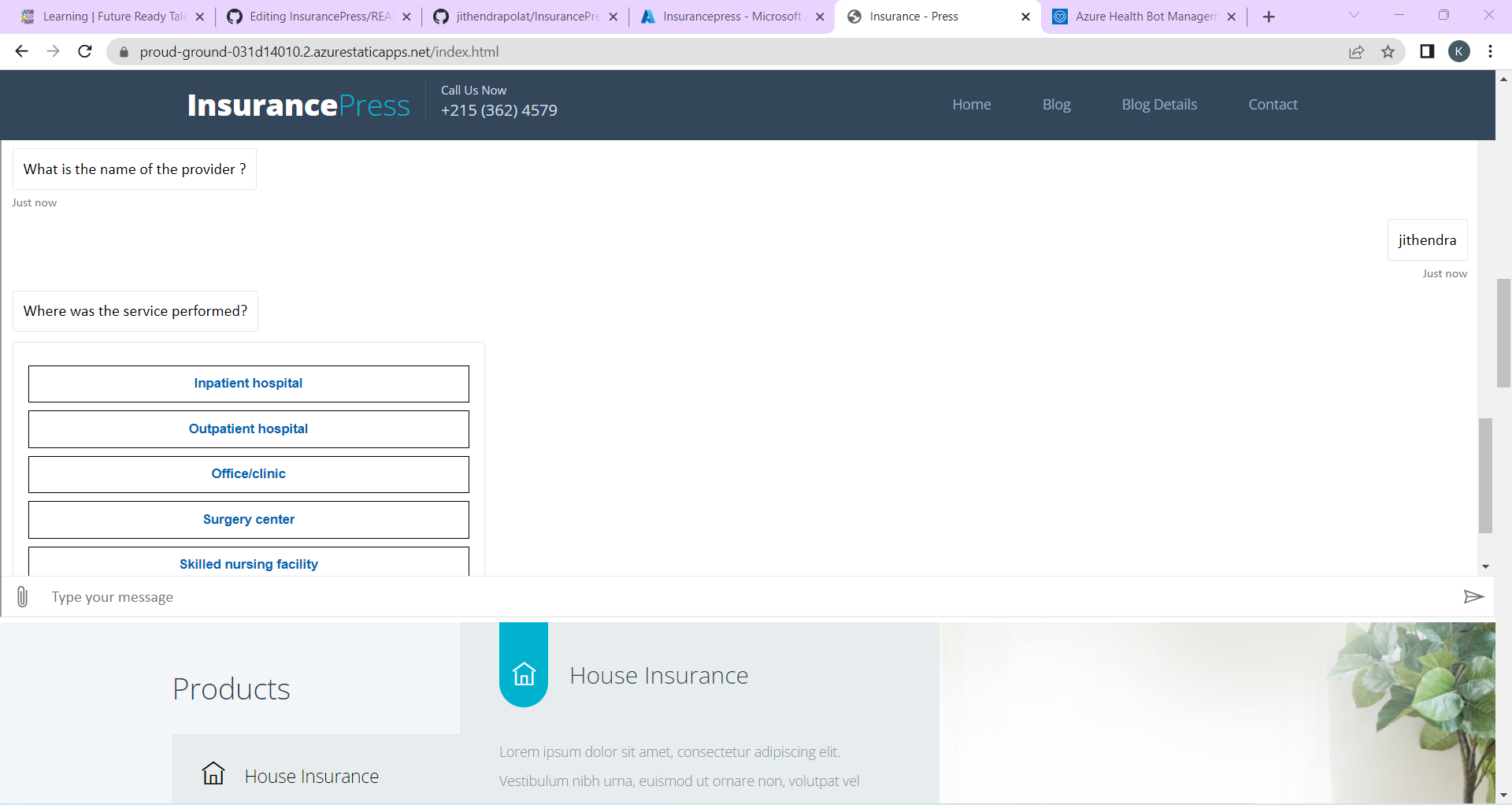This screenshot has width=1512, height=805.
Task: Click the house icon in the Products list
Action: tap(213, 773)
